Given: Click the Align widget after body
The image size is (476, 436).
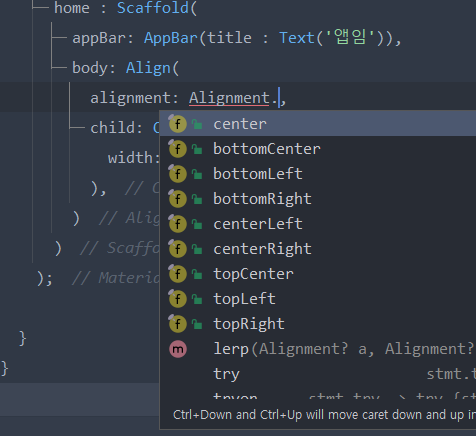Looking at the screenshot, I should pyautogui.click(x=148, y=68).
